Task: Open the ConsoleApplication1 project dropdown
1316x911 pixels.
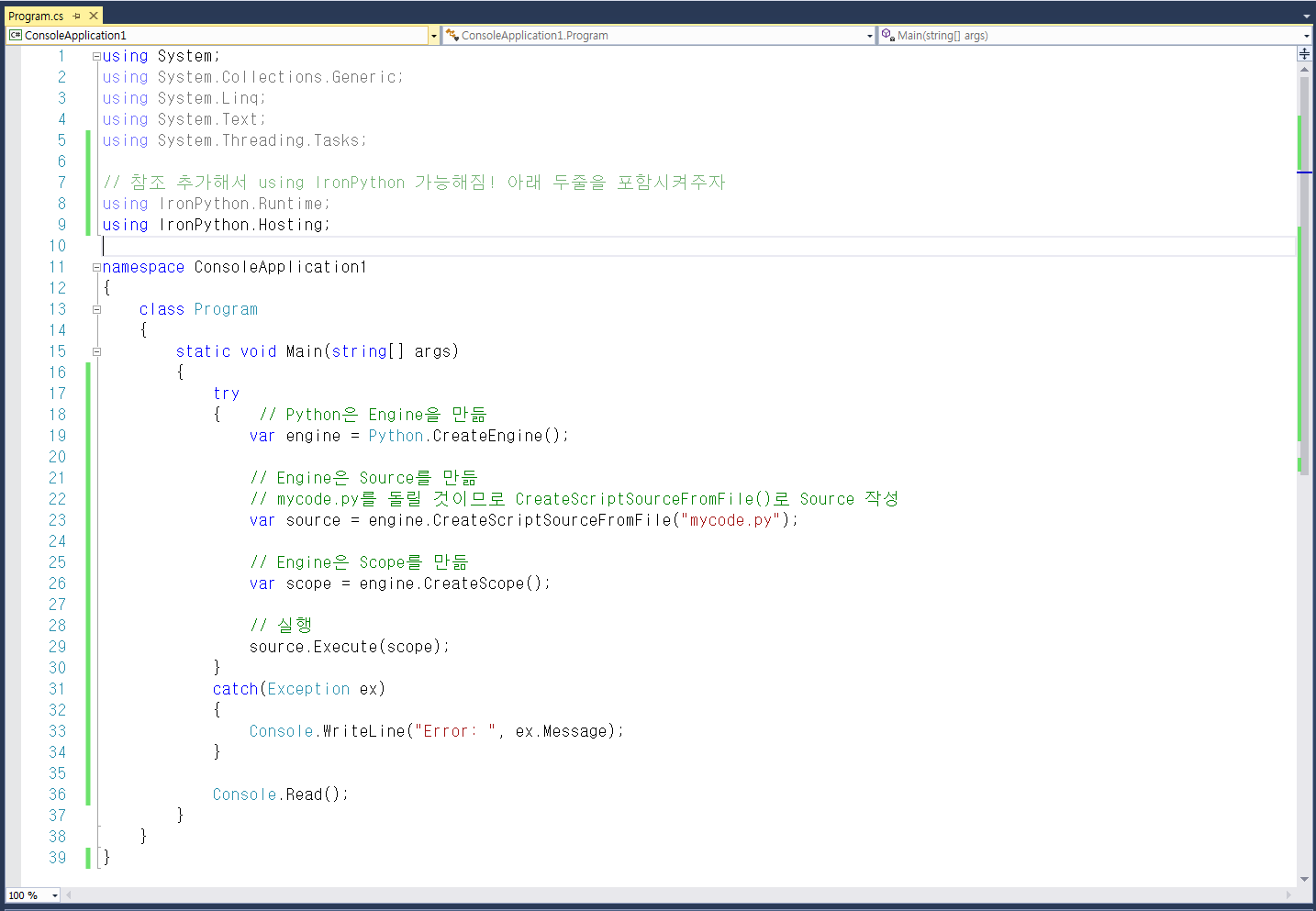Action: 434,36
